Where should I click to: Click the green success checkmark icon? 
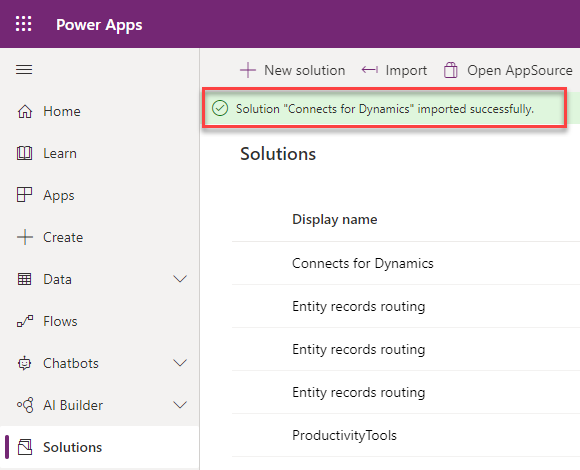pyautogui.click(x=220, y=109)
